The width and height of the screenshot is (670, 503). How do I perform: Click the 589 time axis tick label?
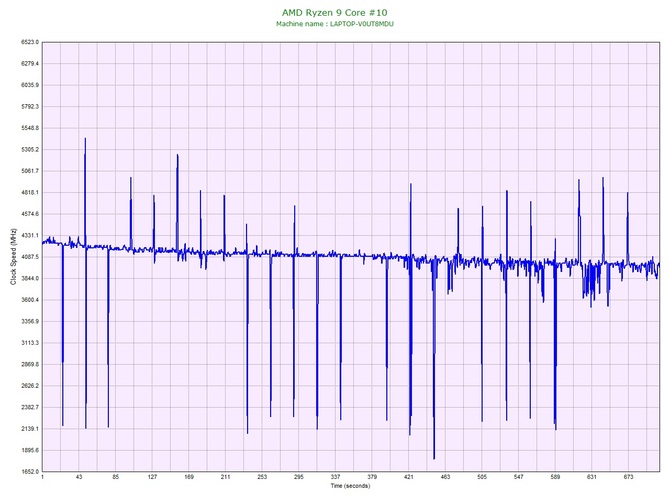coord(555,477)
